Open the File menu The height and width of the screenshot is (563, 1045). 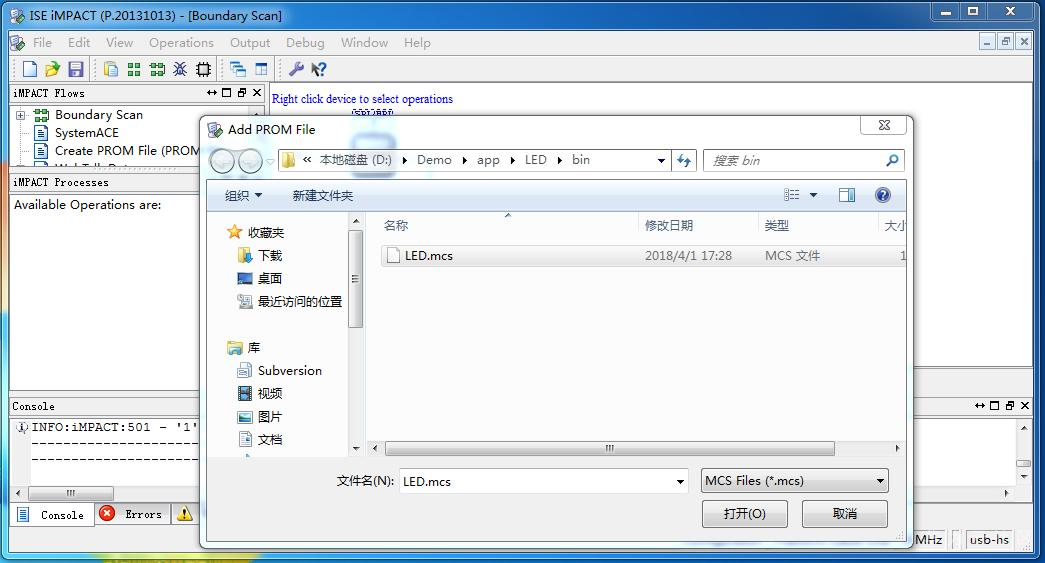[x=42, y=43]
